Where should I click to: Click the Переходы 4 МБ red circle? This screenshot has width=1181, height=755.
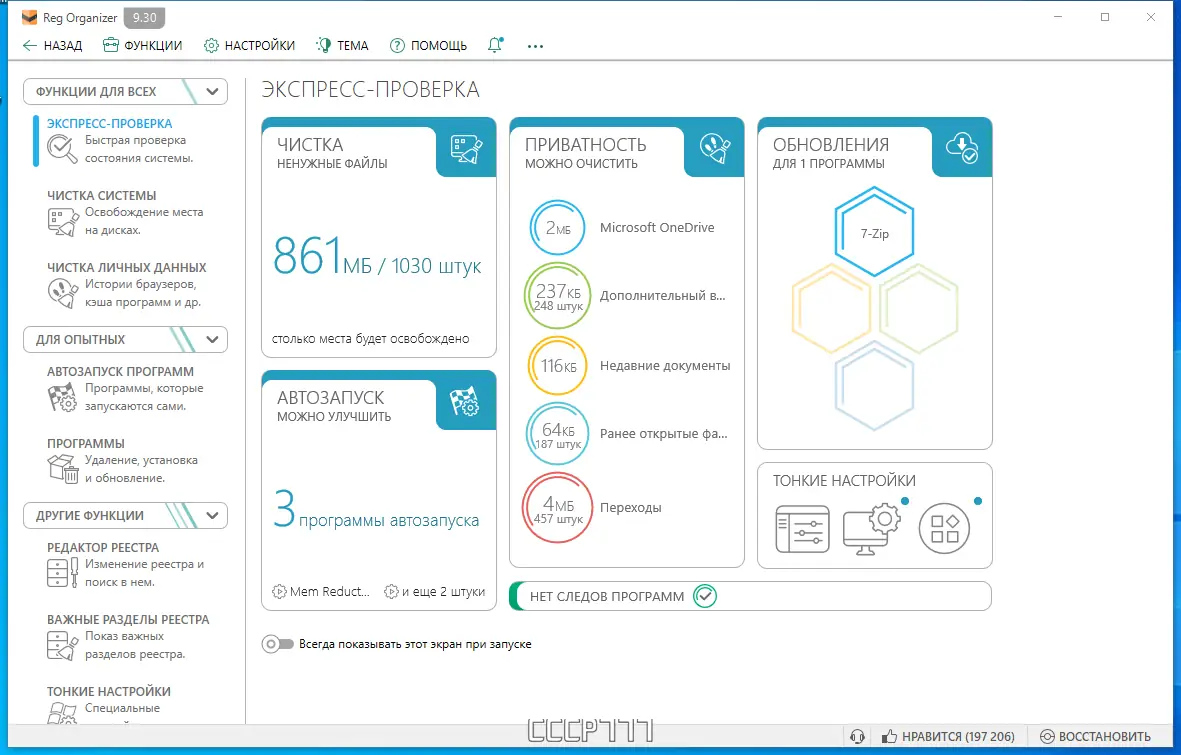(557, 508)
